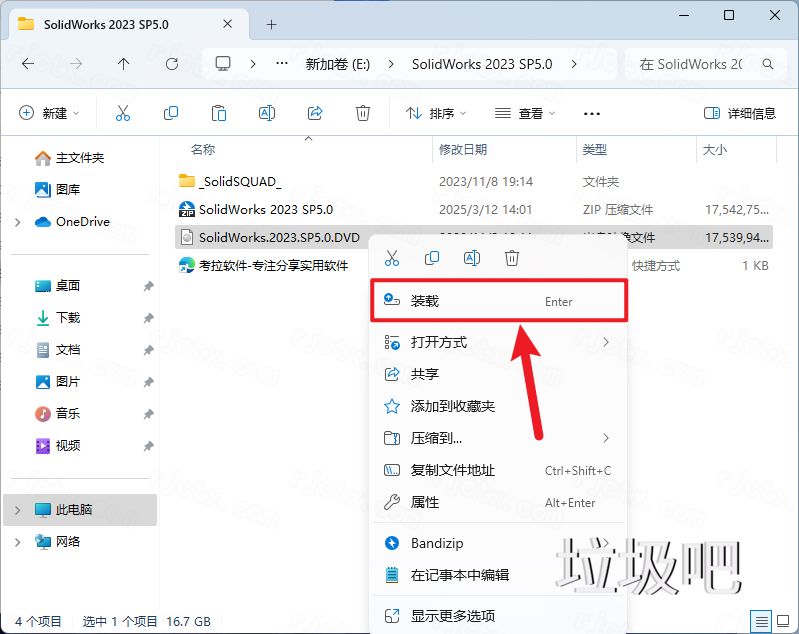Expand the 网络 tree node
799x634 pixels.
tap(18, 542)
